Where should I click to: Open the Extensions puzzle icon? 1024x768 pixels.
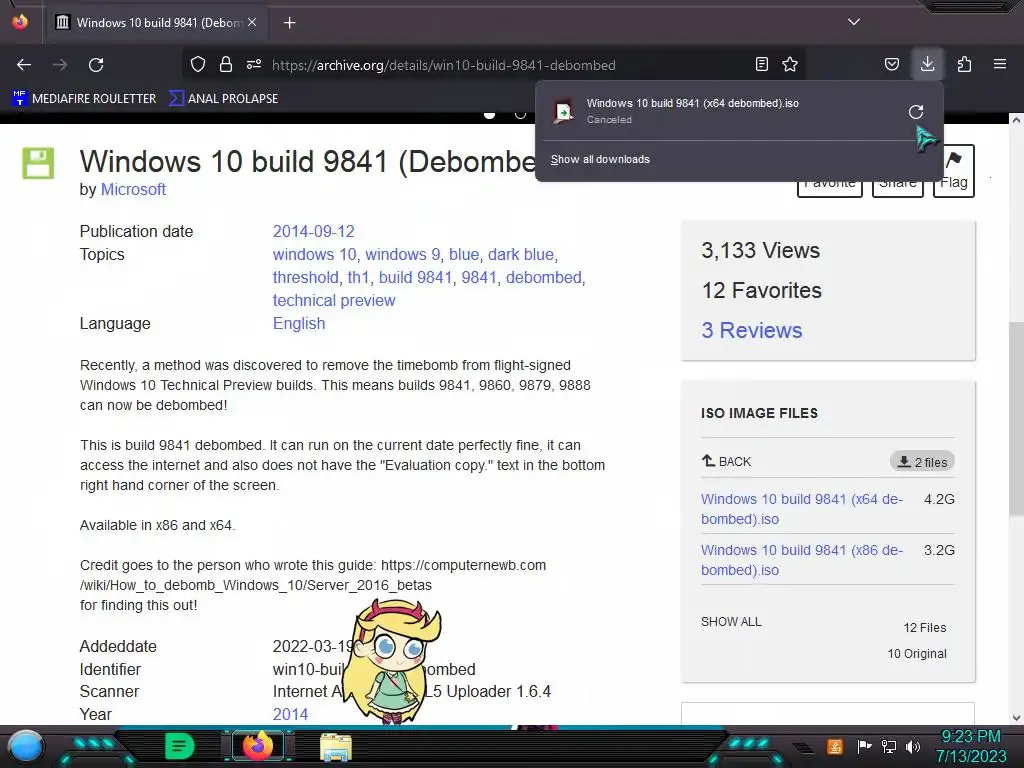[x=964, y=65]
